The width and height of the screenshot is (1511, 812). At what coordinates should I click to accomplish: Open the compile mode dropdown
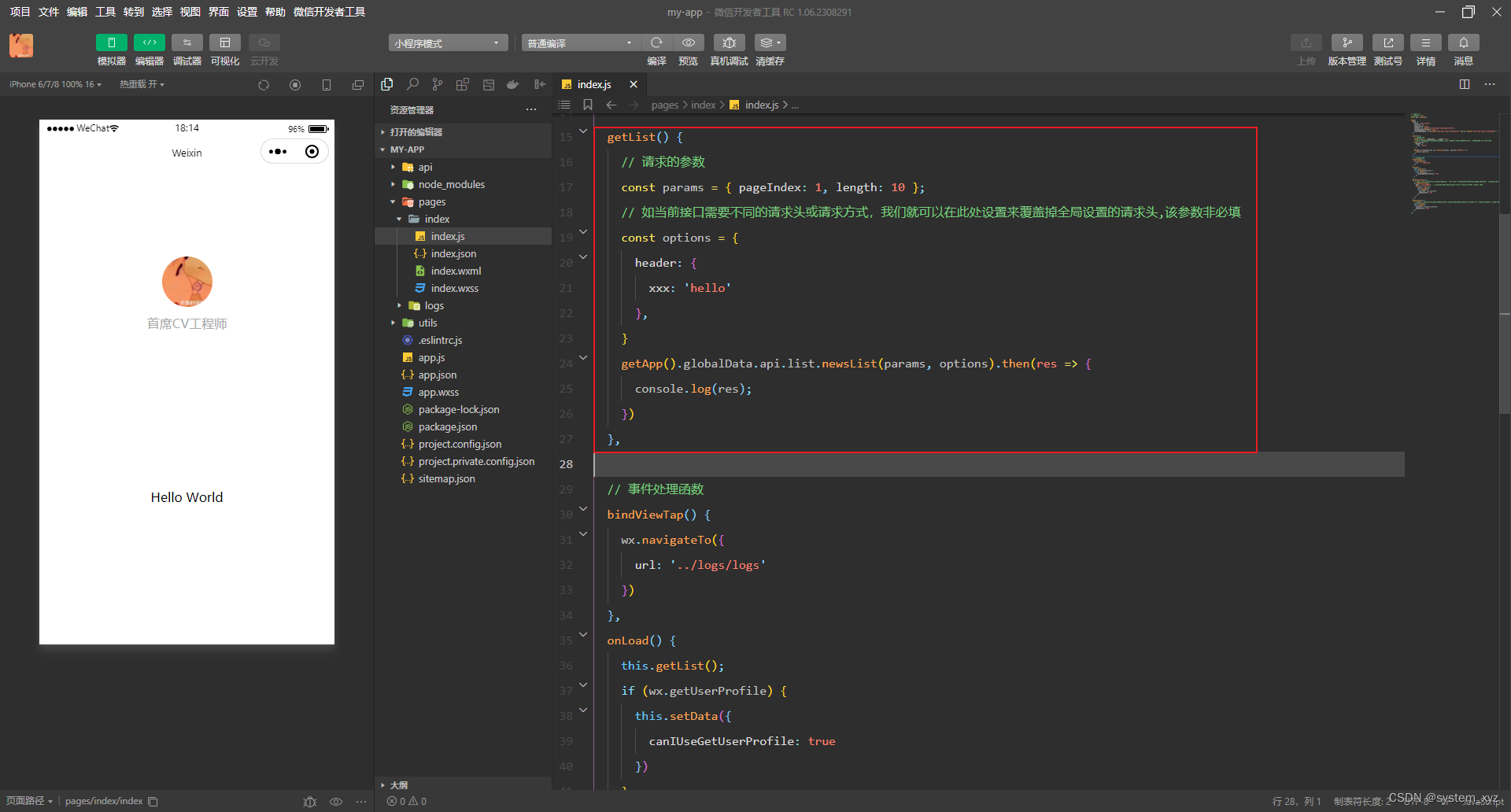tap(581, 42)
